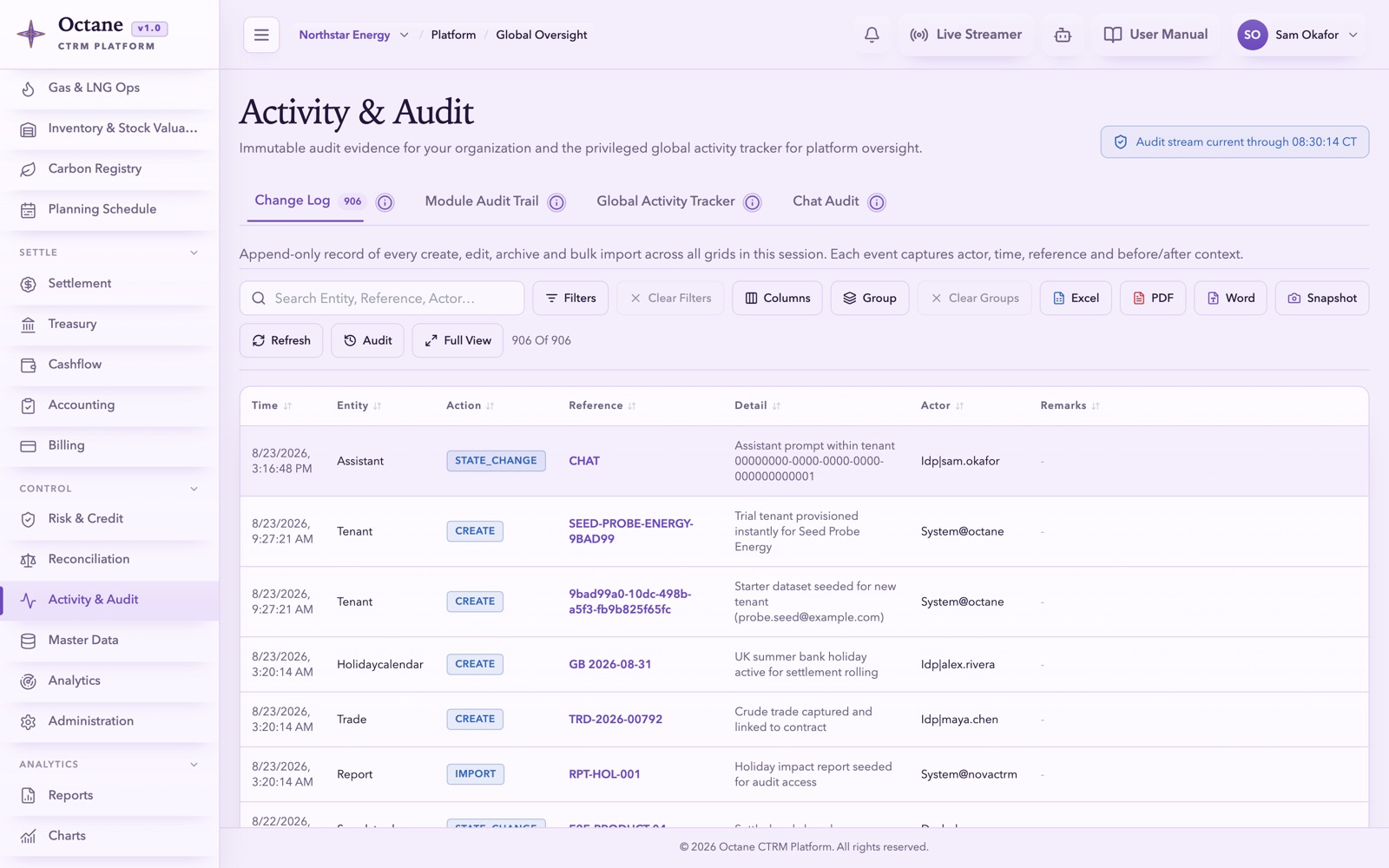Screen dimensions: 1389x868
Task: Open Treasury module
Action: click(109, 324)
